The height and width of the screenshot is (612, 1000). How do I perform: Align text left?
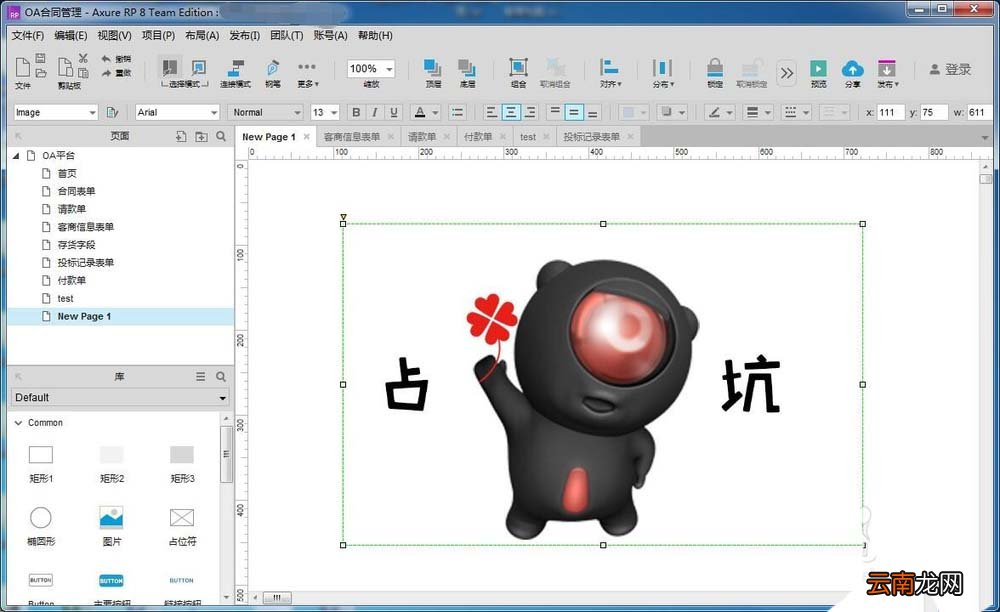(x=492, y=112)
